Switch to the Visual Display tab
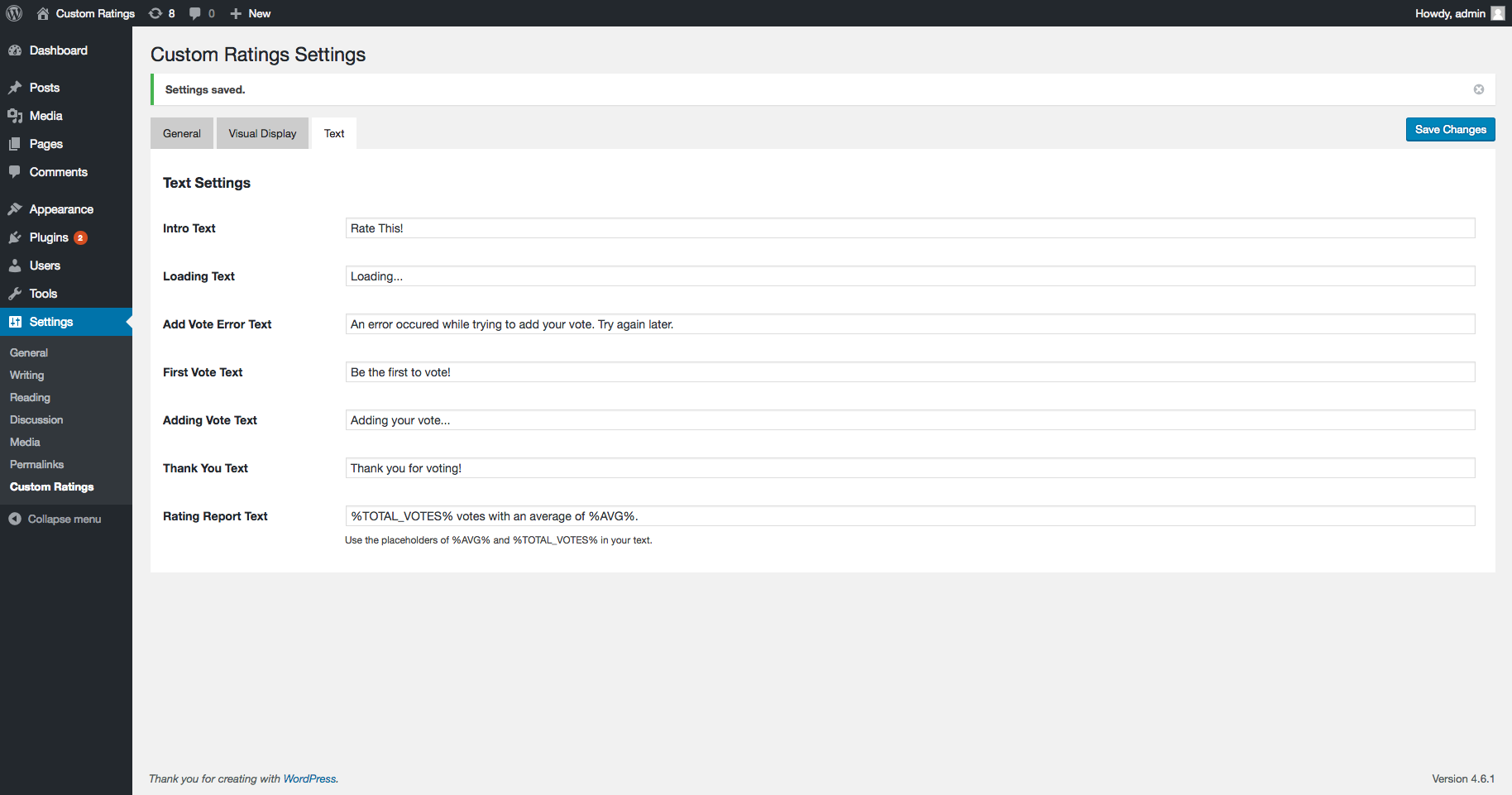The image size is (1512, 795). click(x=262, y=133)
